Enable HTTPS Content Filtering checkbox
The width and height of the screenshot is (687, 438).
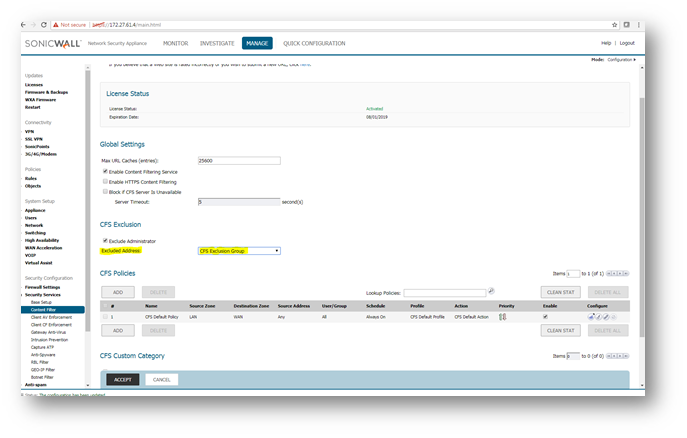(x=105, y=181)
